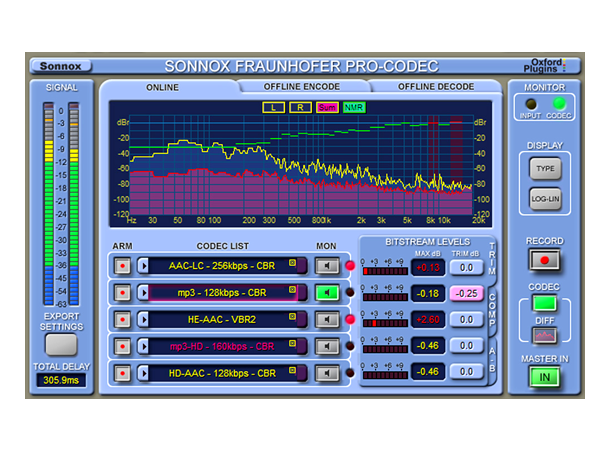Switch to the OFFLINE DECODE tab
Image resolution: width=610 pixels, height=450 pixels.
click(x=436, y=87)
